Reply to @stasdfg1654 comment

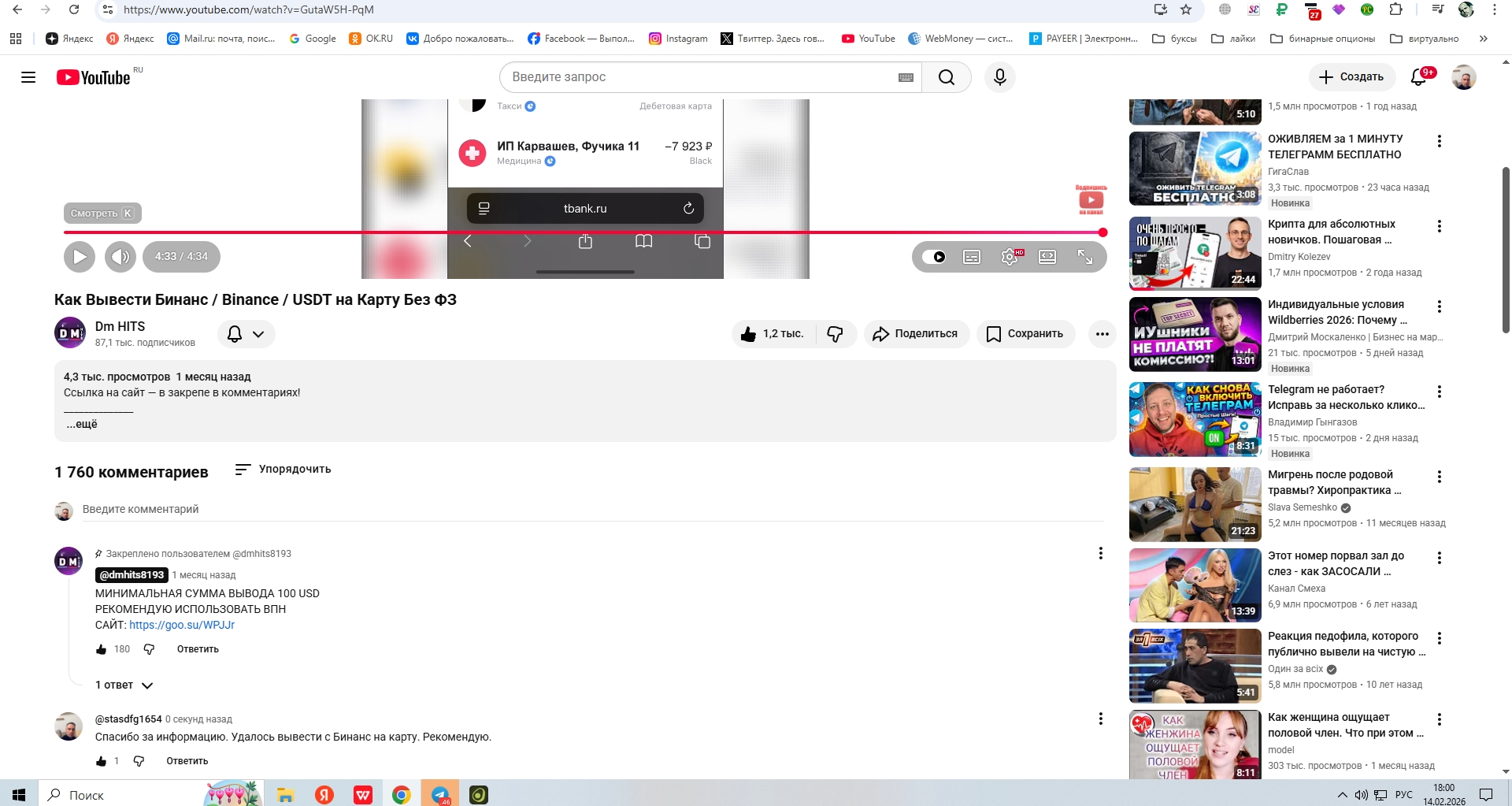click(187, 761)
